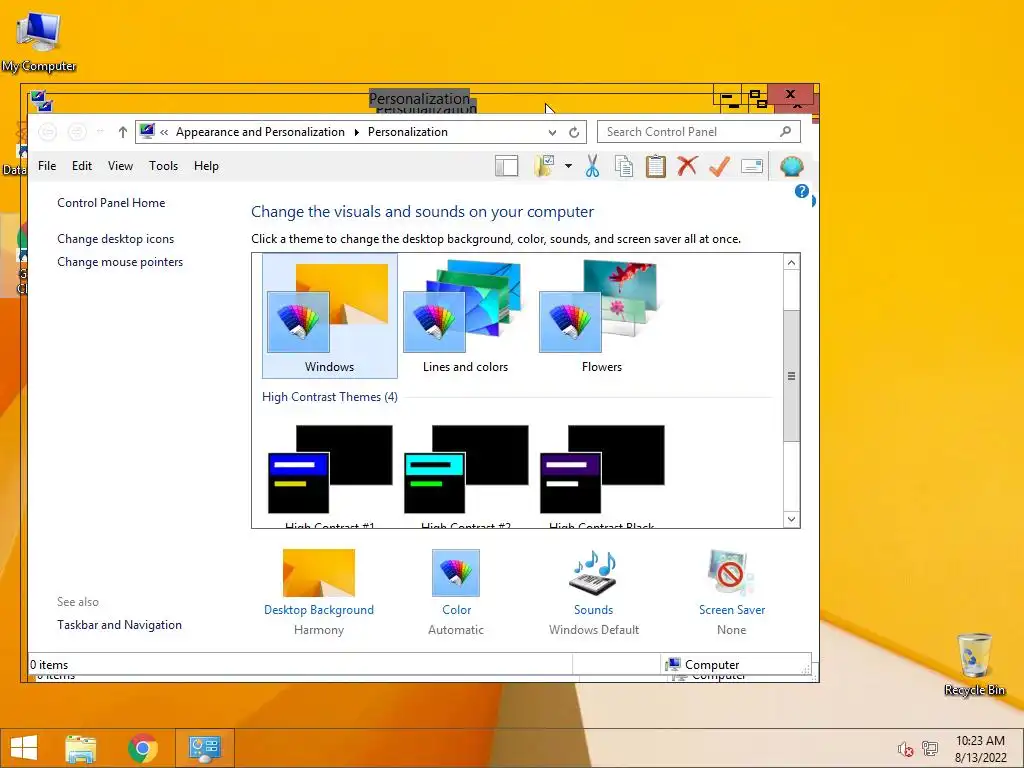Open the Help menu
The width and height of the screenshot is (1024, 768).
coord(206,166)
